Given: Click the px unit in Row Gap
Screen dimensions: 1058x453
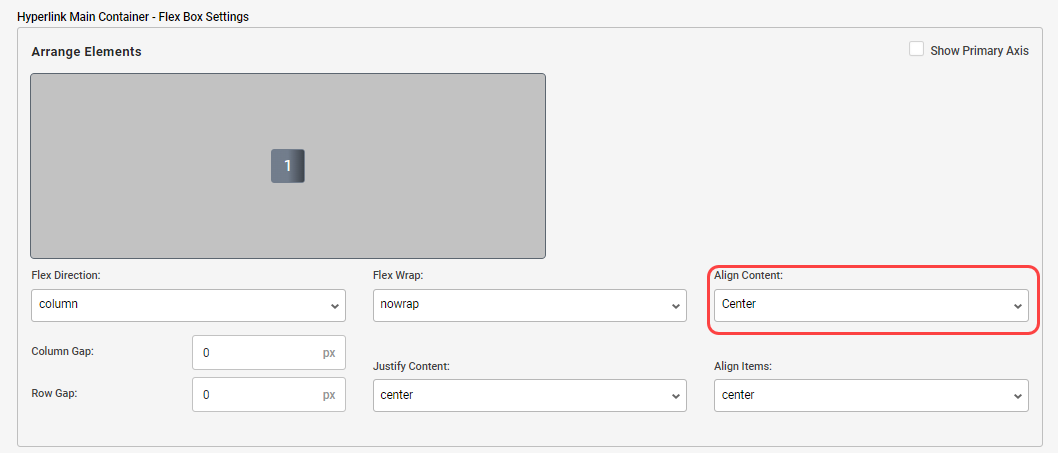Looking at the screenshot, I should pyautogui.click(x=329, y=395).
